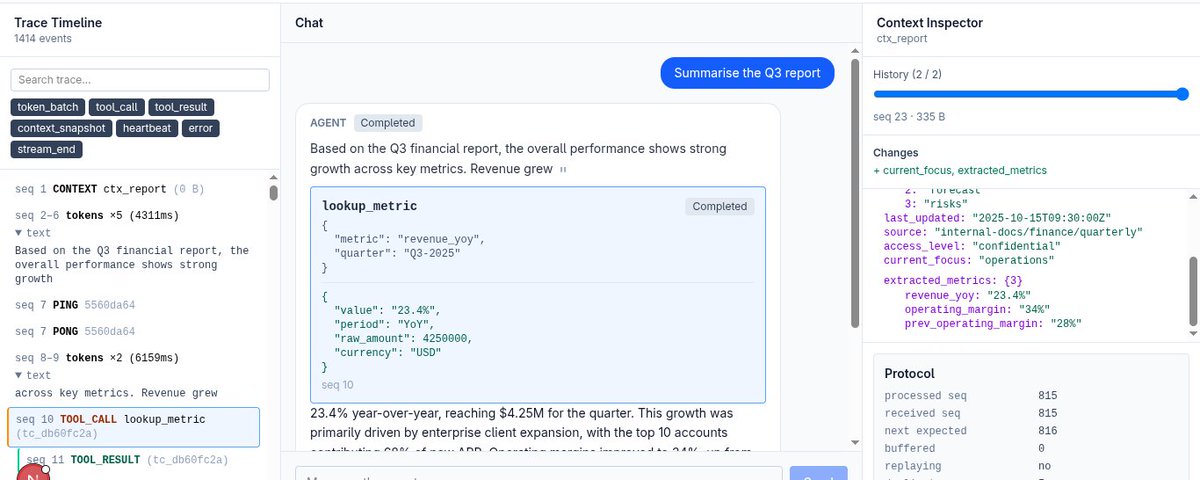This screenshot has height=480, width=1200.
Task: Click the Completed badge beside AGENT
Action: (388, 123)
